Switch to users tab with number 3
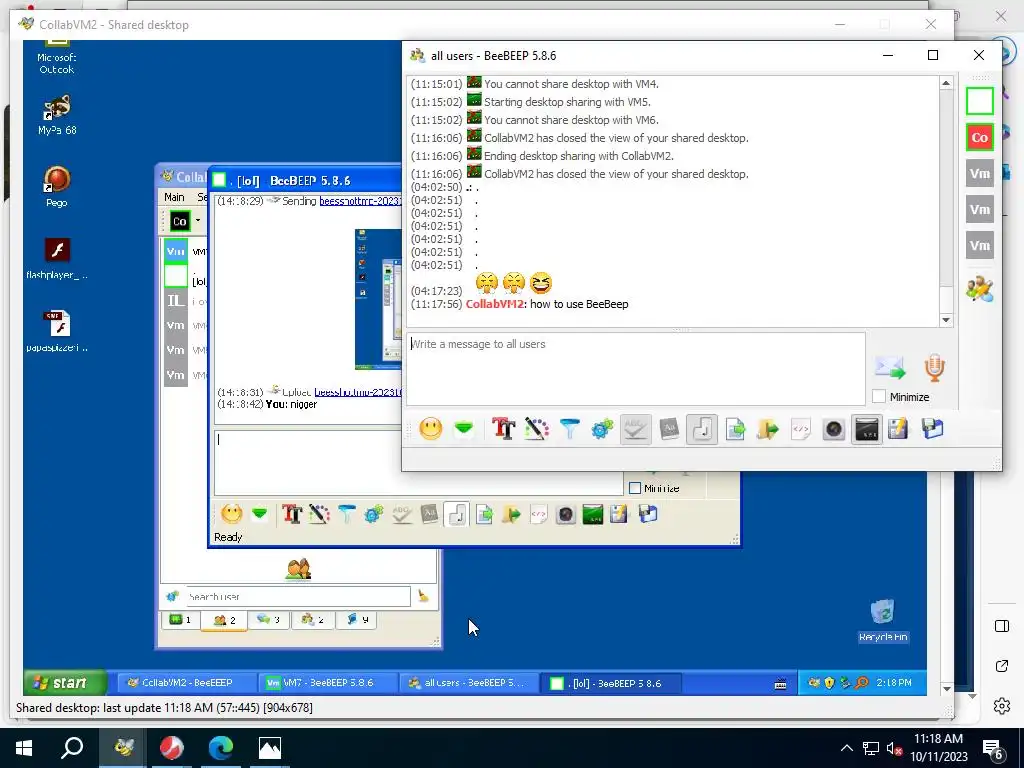The width and height of the screenshot is (1024, 768). click(268, 620)
